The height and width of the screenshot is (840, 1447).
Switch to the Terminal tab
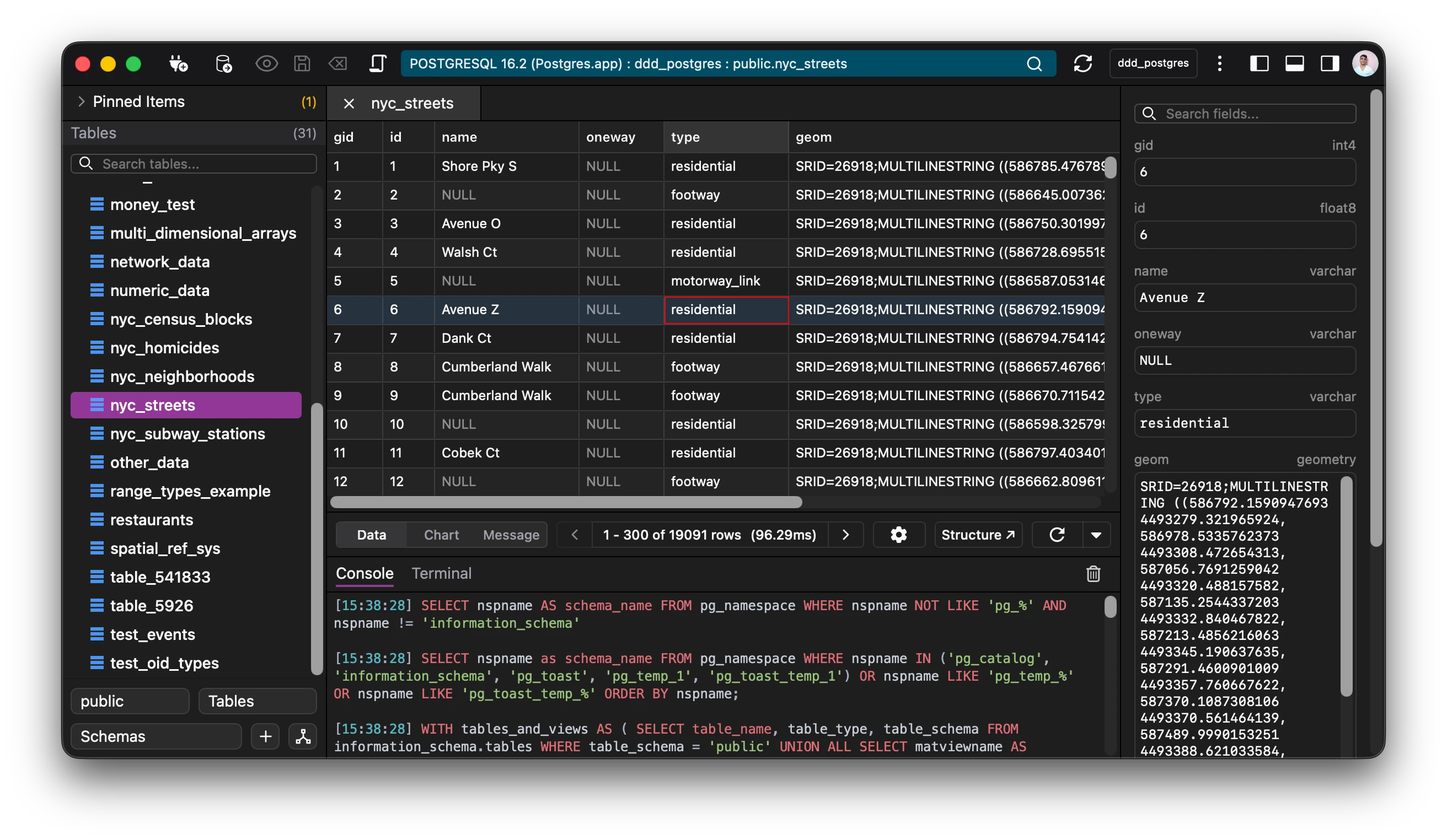coord(441,573)
